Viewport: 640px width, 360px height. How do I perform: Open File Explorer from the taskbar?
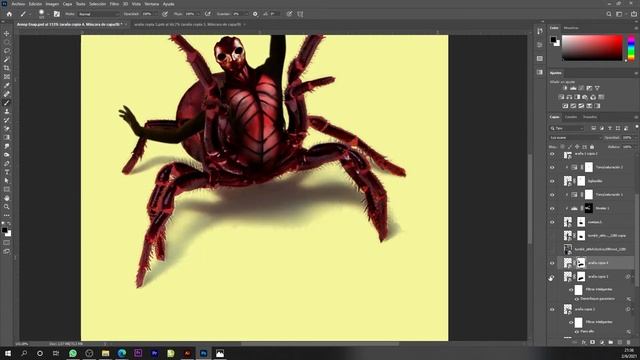(105, 353)
